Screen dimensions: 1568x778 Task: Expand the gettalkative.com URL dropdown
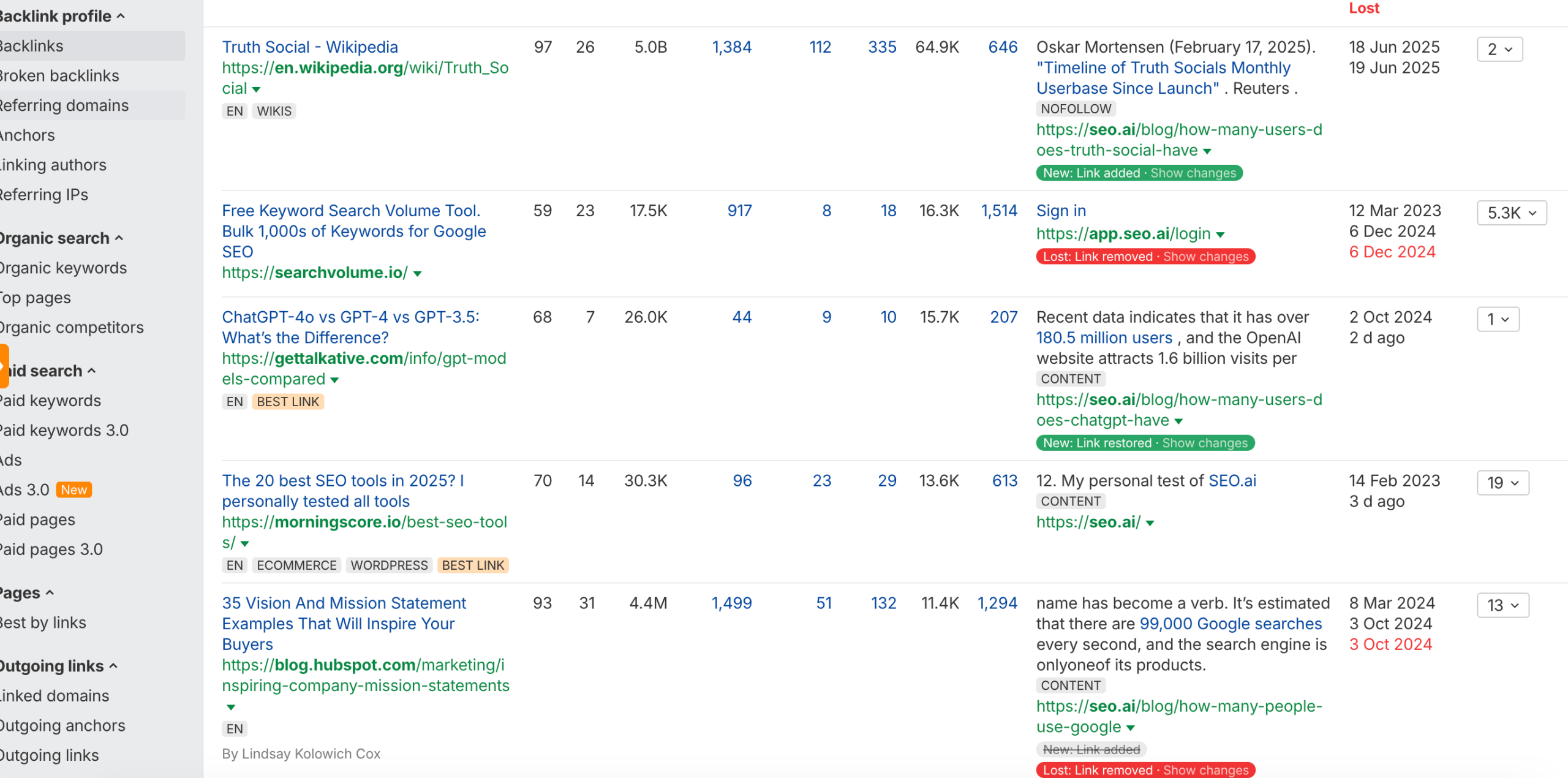[x=335, y=380]
